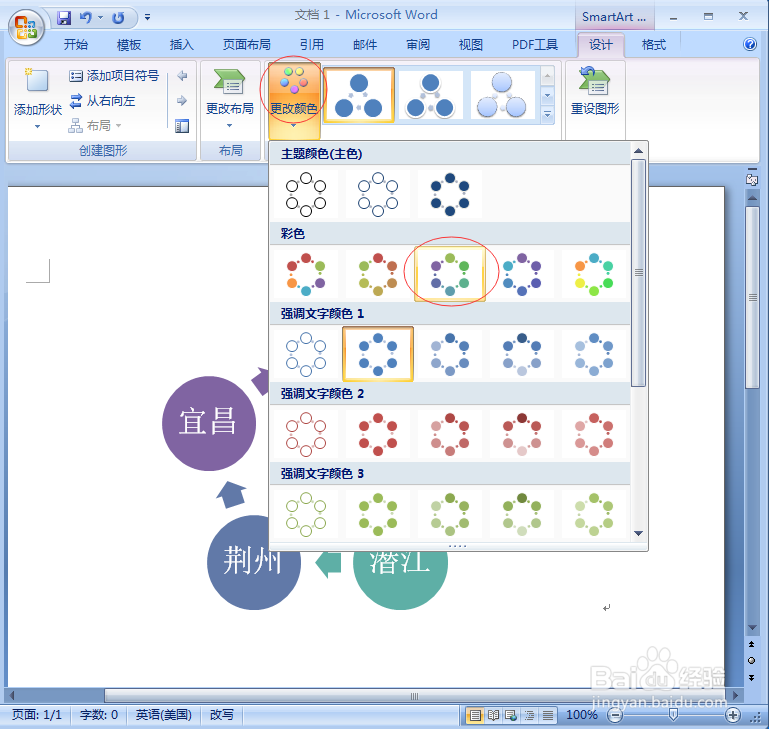
Task: Pick the dark blue filled 主题颜色 swatch
Action: point(450,194)
